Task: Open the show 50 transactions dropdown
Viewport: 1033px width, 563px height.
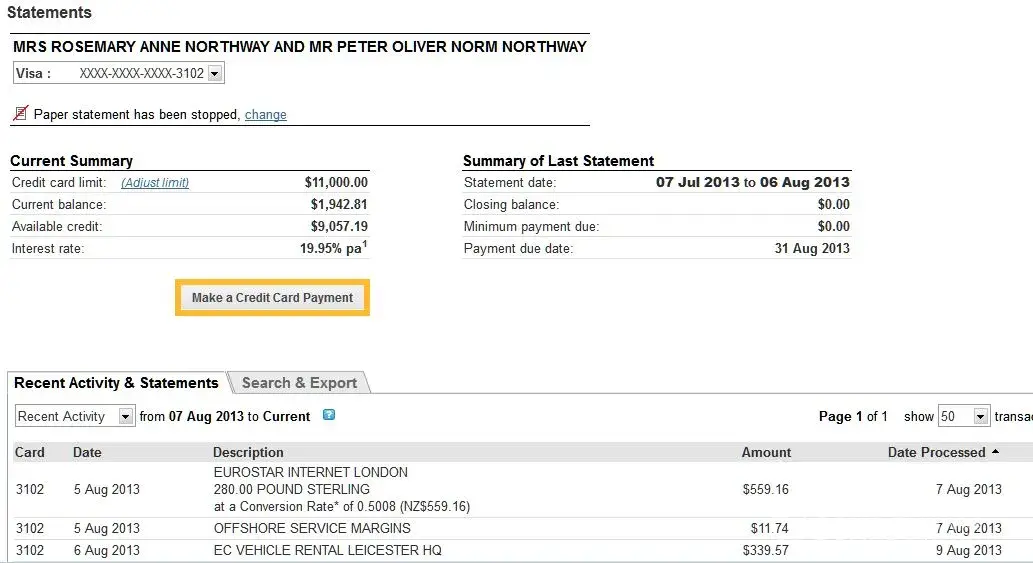Action: tap(980, 416)
